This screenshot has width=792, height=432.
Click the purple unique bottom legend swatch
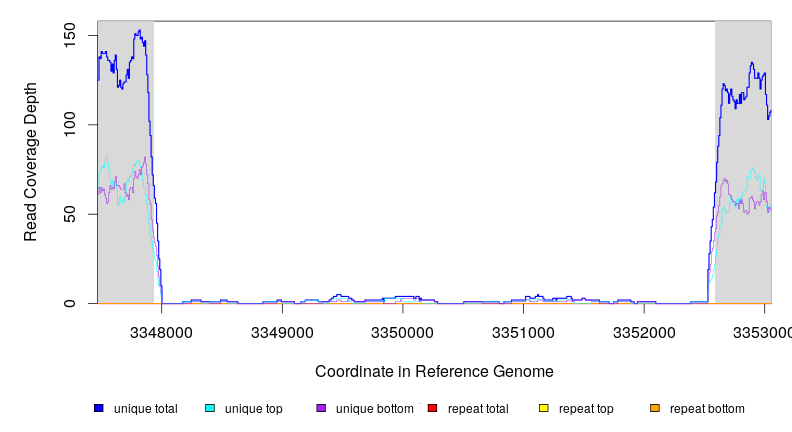321,409
